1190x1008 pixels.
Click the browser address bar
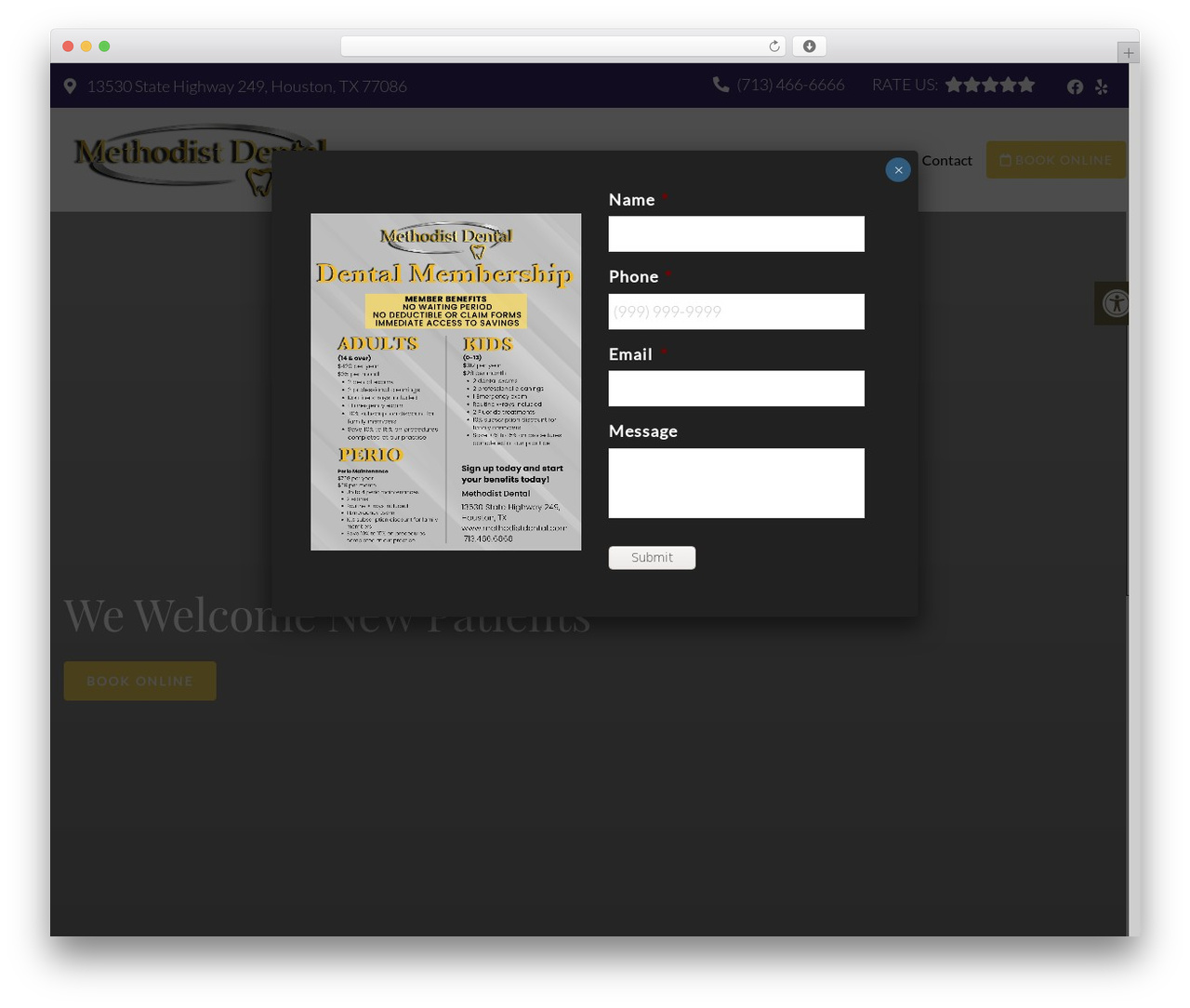point(563,46)
